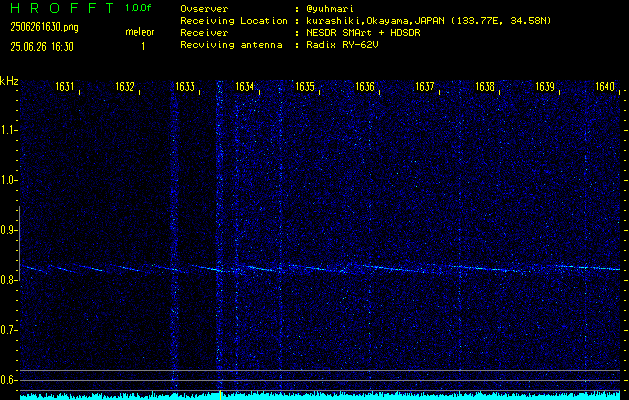Screen dimensions: 629x400
Task: Click the meteor count value 1
Action: (x=143, y=47)
